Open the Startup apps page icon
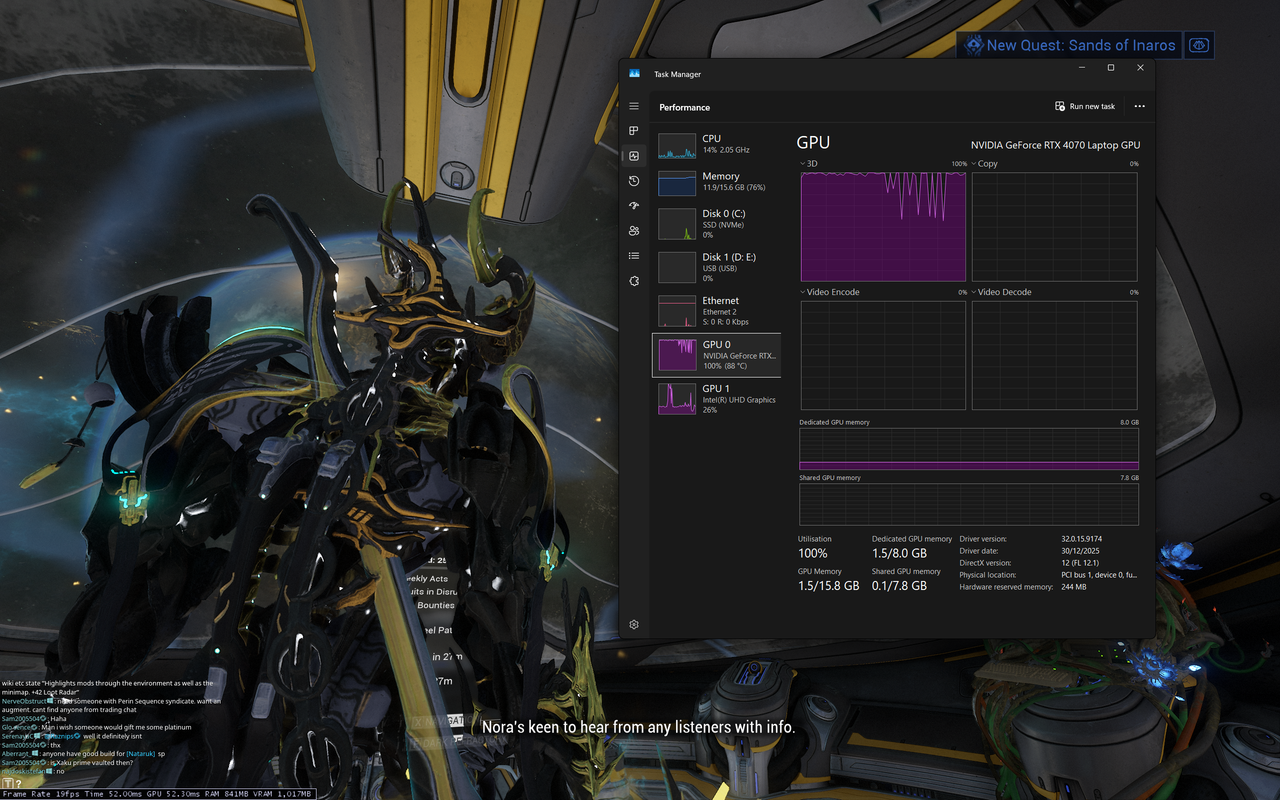1280x800 pixels. tap(634, 206)
